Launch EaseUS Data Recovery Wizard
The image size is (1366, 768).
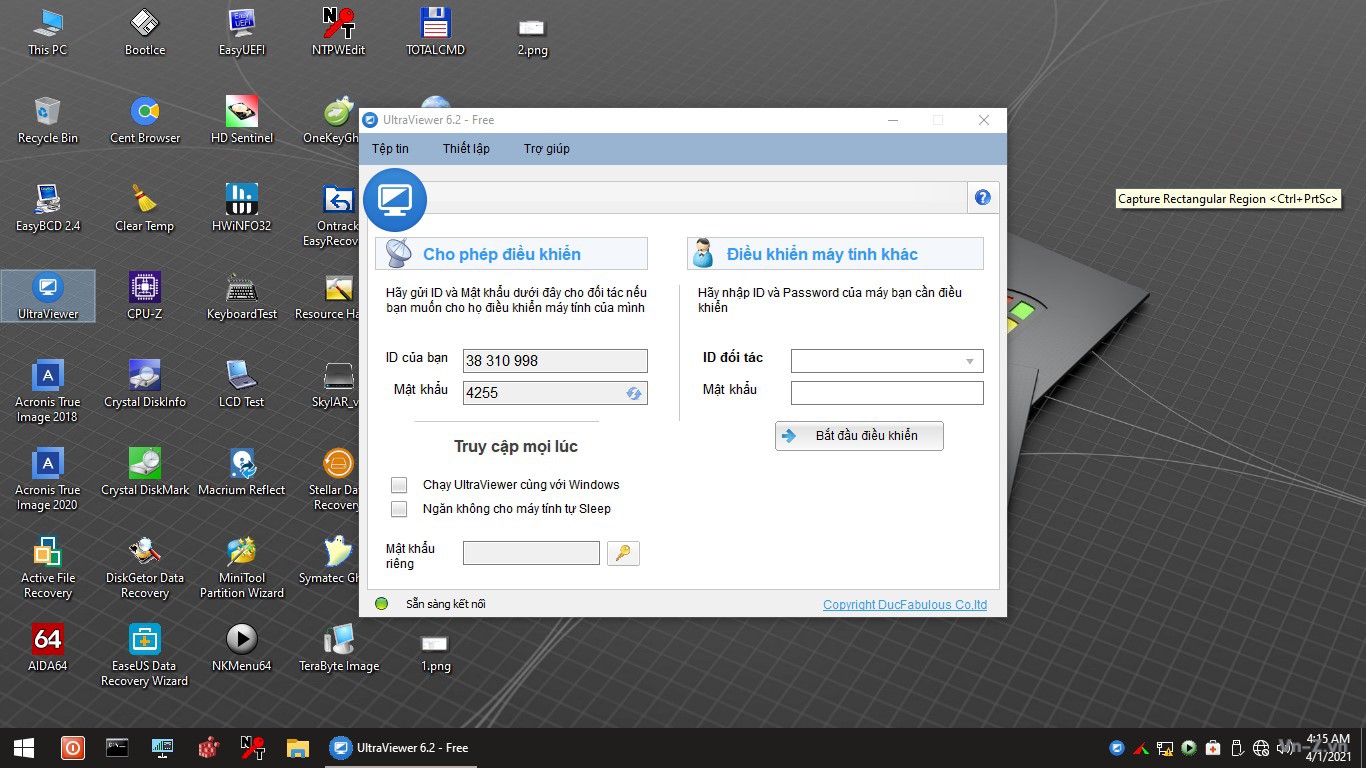(x=145, y=655)
